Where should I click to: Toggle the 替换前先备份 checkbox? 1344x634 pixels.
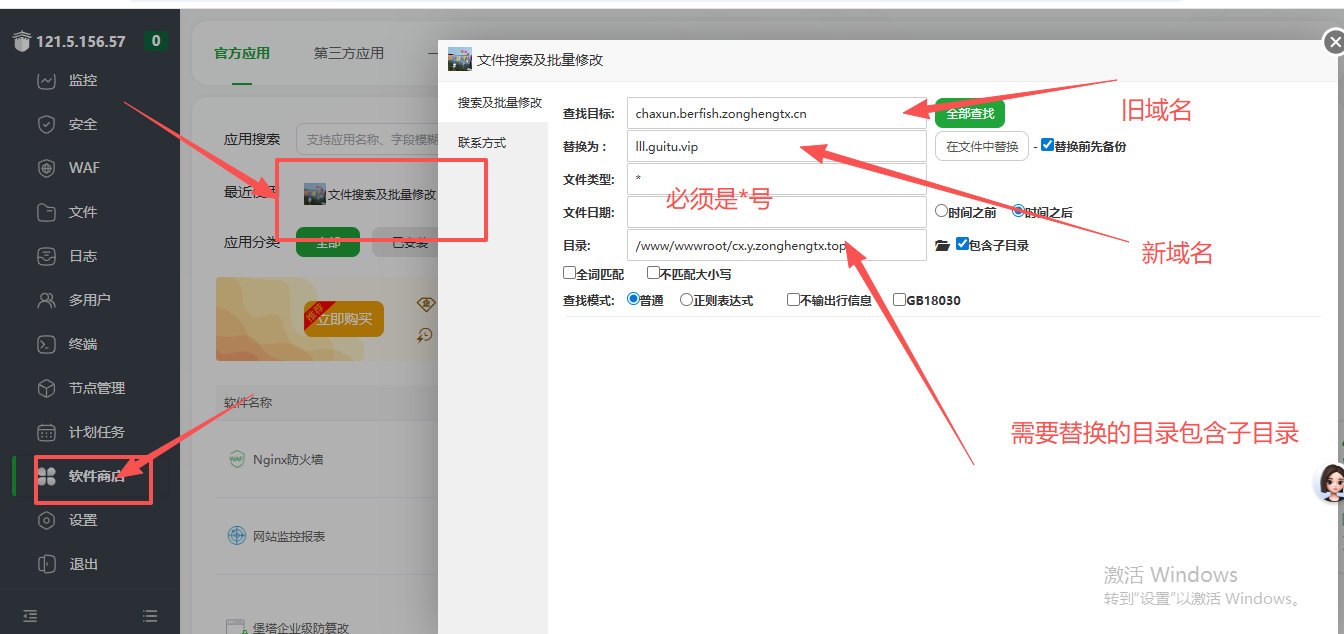click(x=1047, y=145)
